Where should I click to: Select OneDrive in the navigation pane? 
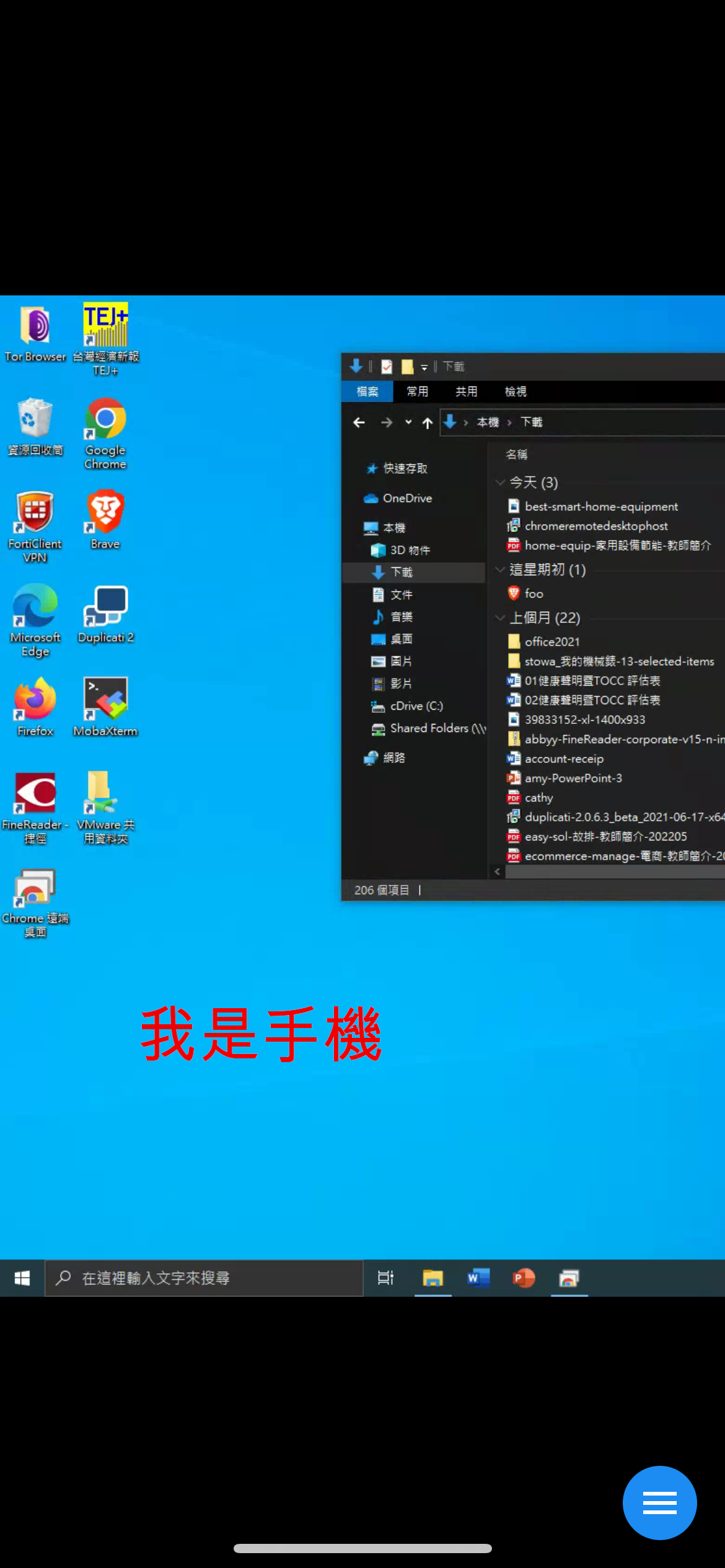pos(406,499)
